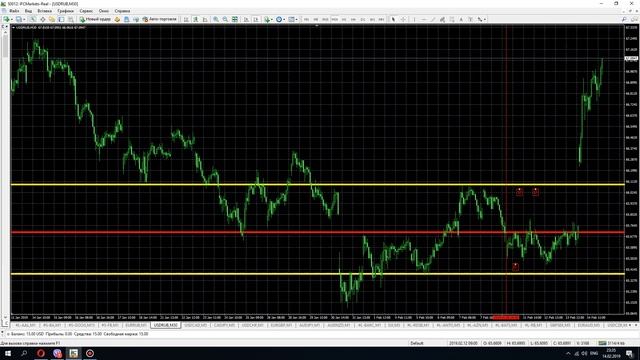
Task: Switch chart to candlesticks display
Action: [196, 19]
